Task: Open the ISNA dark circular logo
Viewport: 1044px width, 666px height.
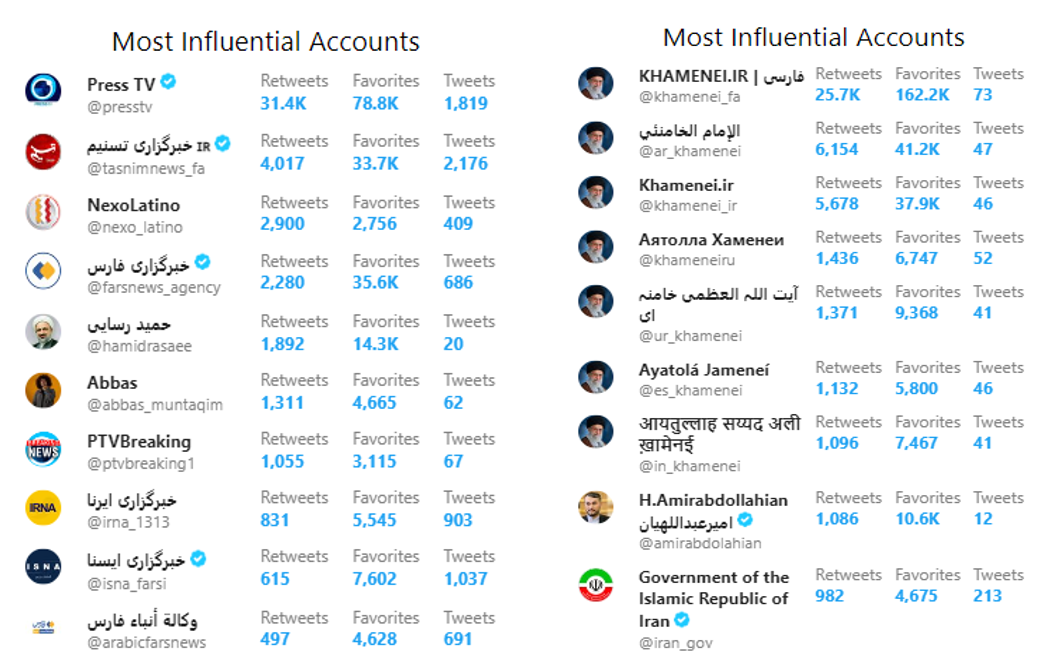Action: click(x=43, y=567)
